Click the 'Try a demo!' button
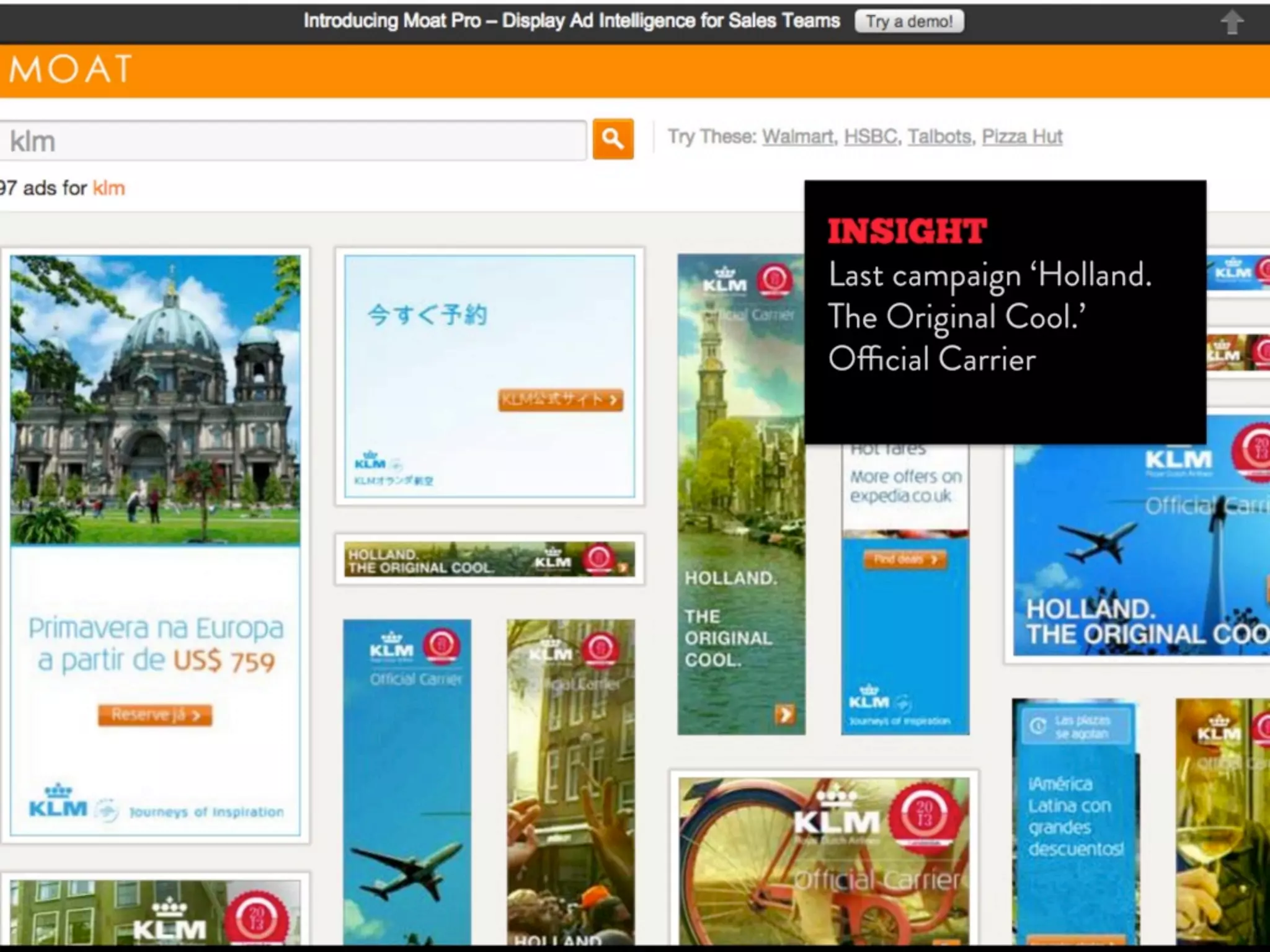The image size is (1270, 952). click(x=909, y=21)
